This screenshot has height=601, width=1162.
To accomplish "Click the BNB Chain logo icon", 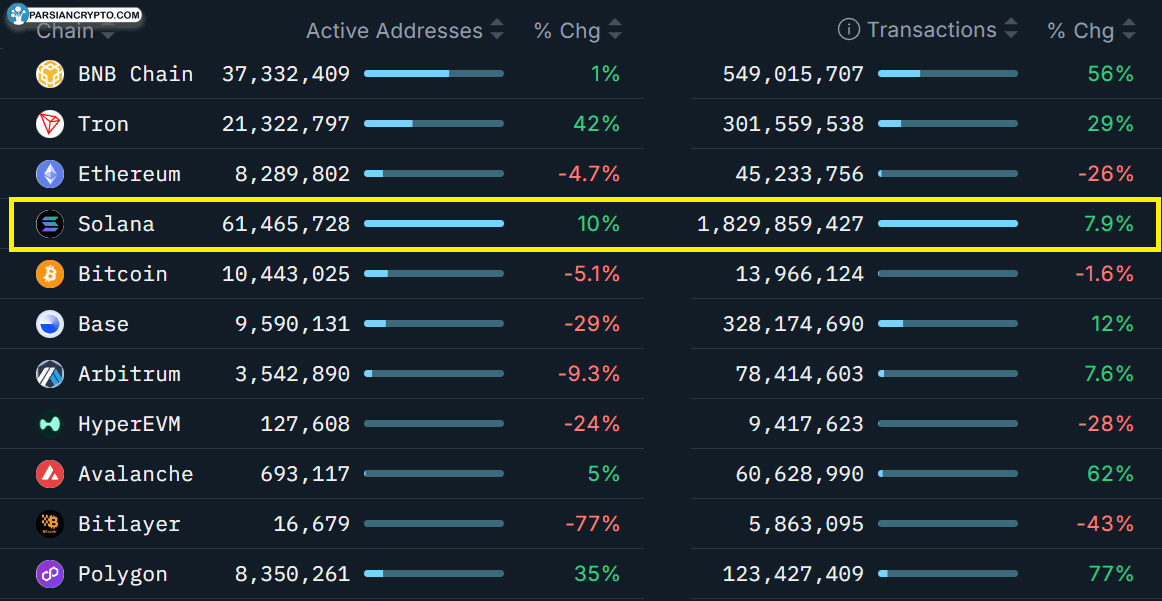I will point(50,74).
